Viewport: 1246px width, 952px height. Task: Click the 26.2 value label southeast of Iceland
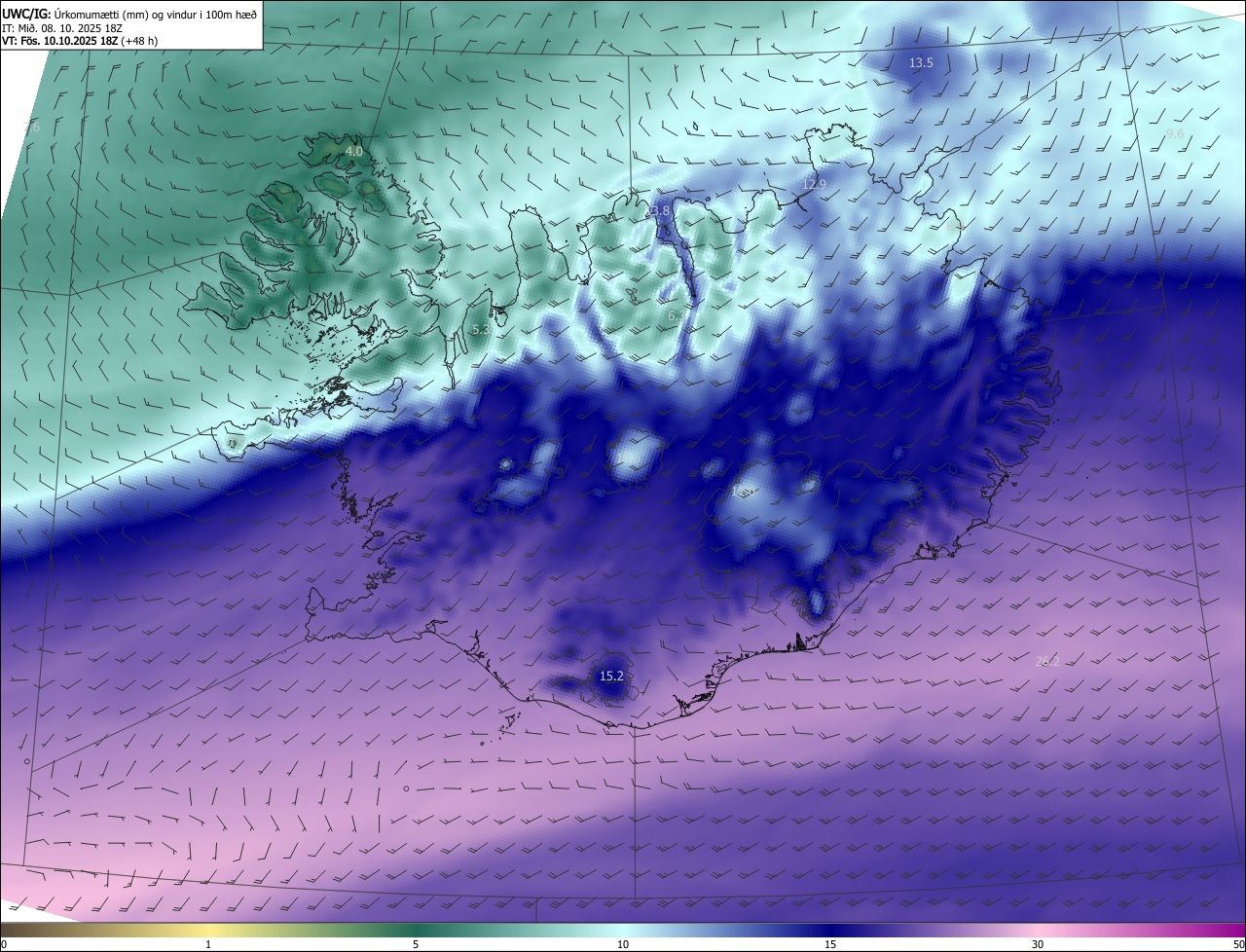pyautogui.click(x=1047, y=661)
